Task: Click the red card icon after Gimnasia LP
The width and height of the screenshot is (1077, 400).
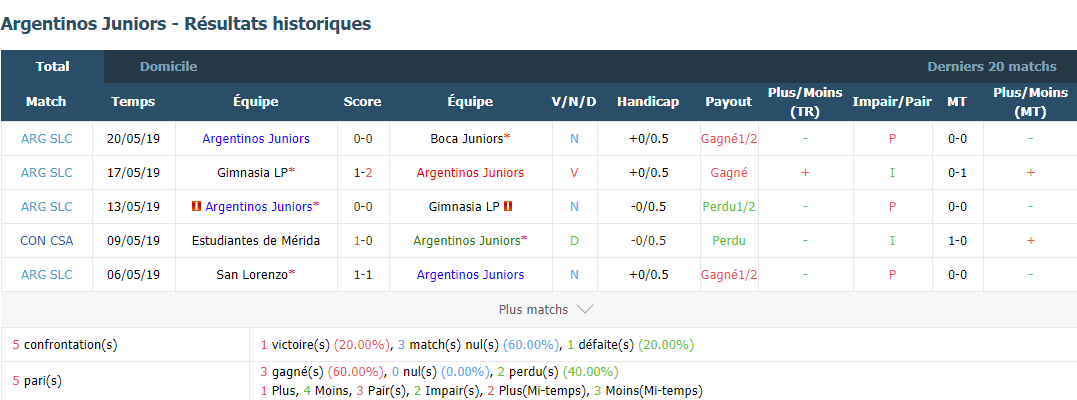Action: pyautogui.click(x=508, y=206)
